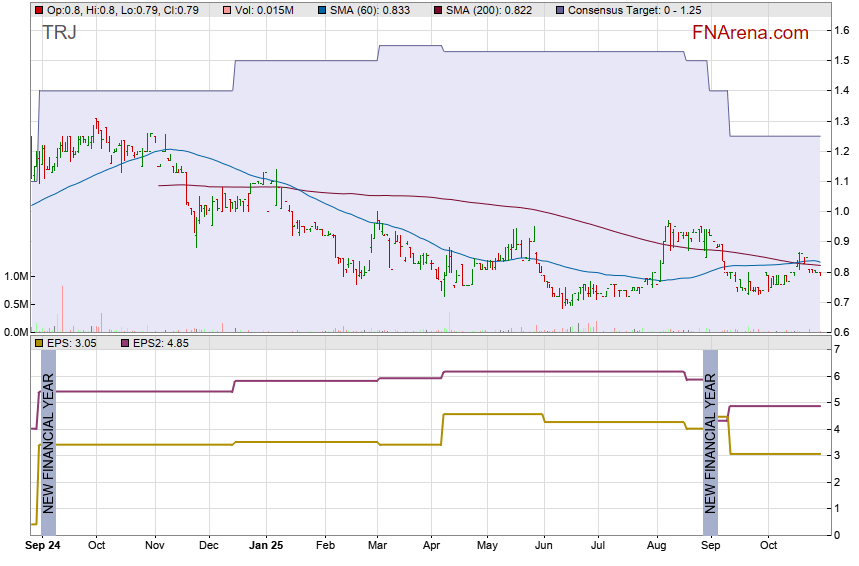Click the 'EPS: 3.05' legend label

point(74,343)
